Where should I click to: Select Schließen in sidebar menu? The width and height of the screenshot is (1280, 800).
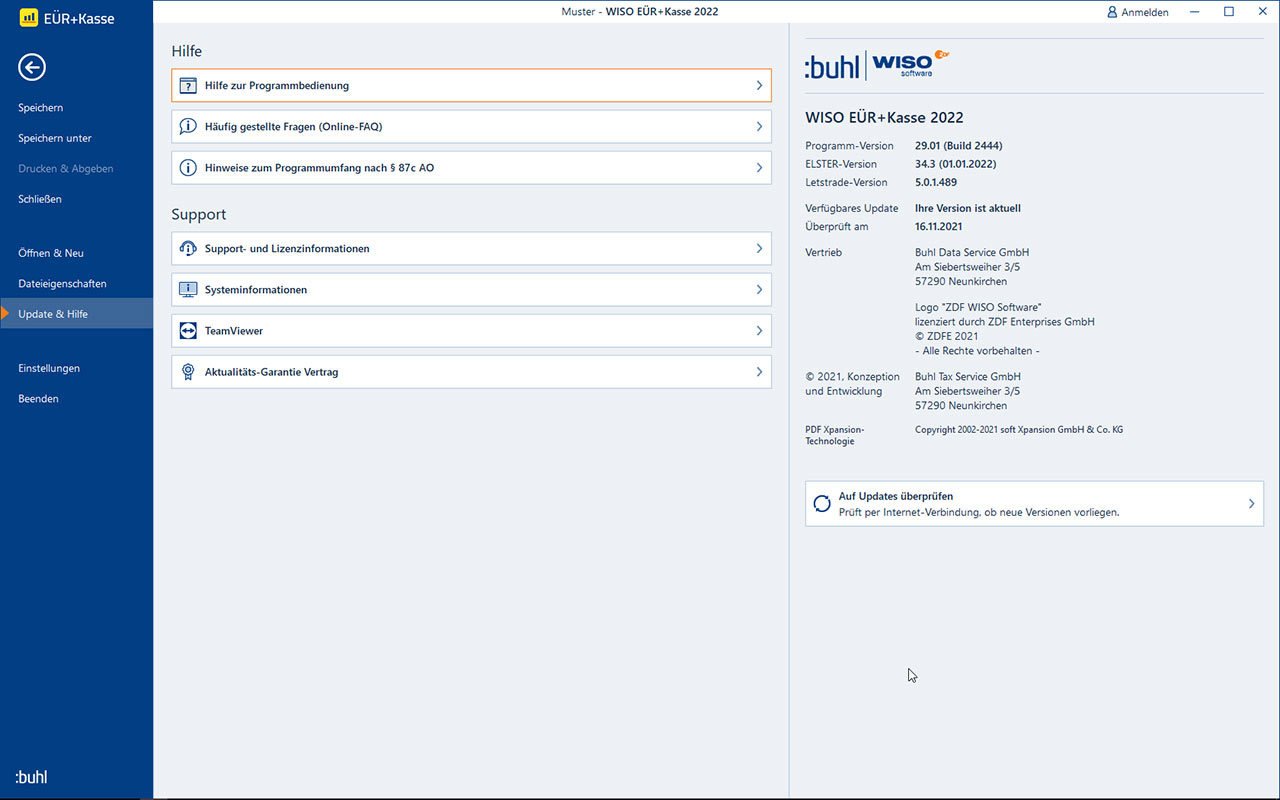tap(77, 199)
